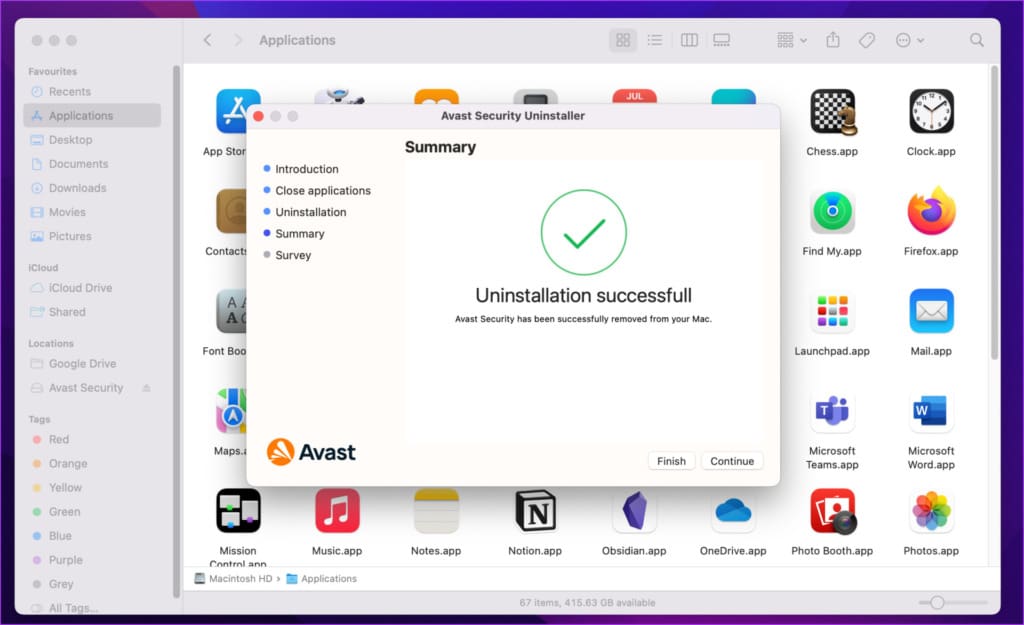The width and height of the screenshot is (1024, 625).
Task: Click the Finder search magnifier icon
Action: pos(976,40)
